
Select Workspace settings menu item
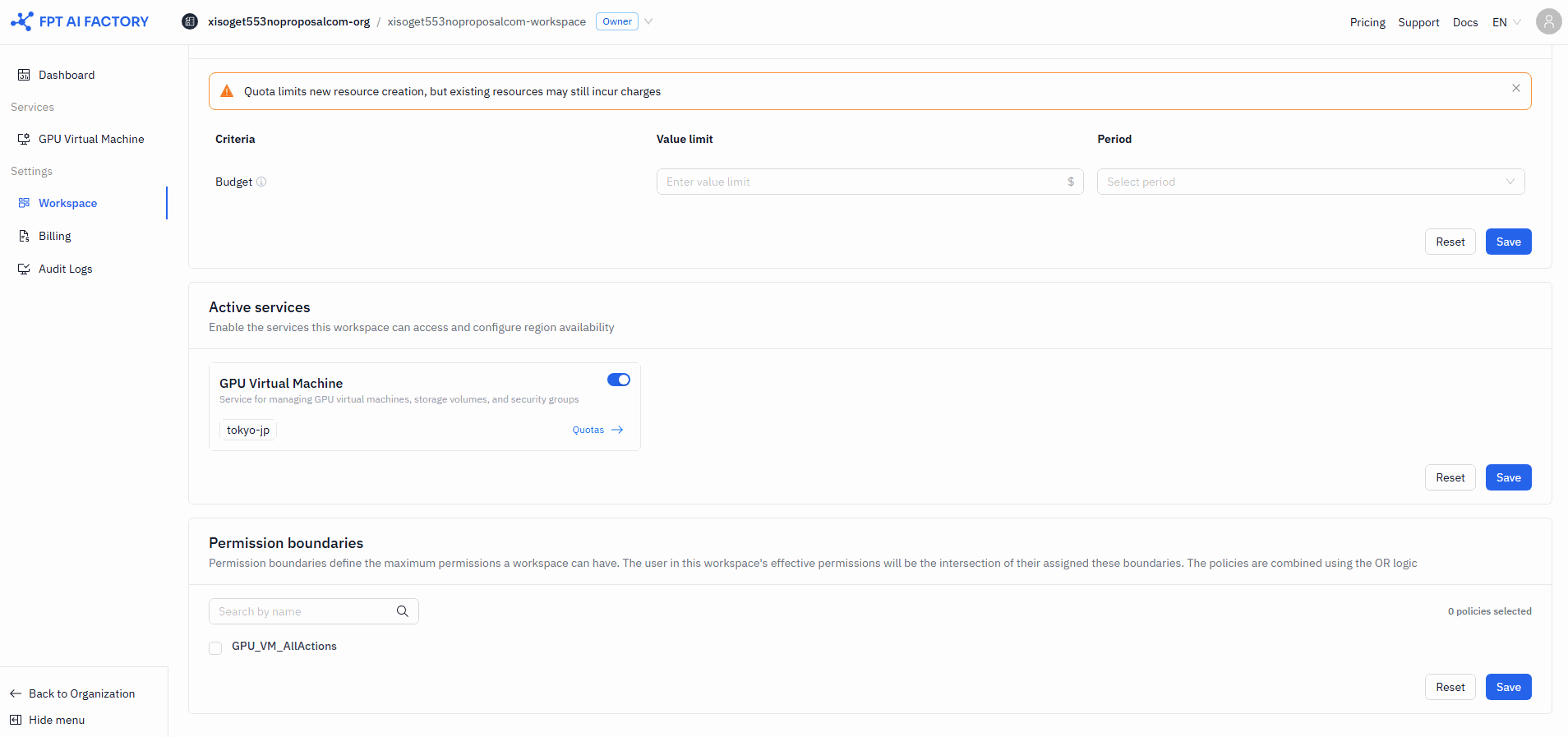(67, 203)
